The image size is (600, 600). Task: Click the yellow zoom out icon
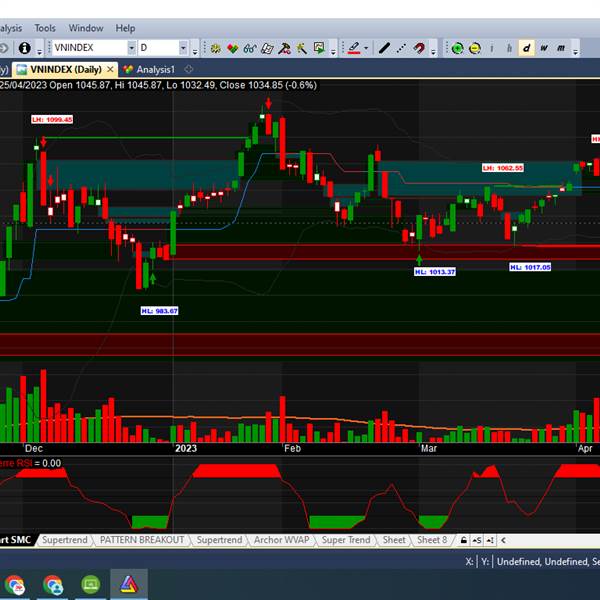click(x=474, y=49)
